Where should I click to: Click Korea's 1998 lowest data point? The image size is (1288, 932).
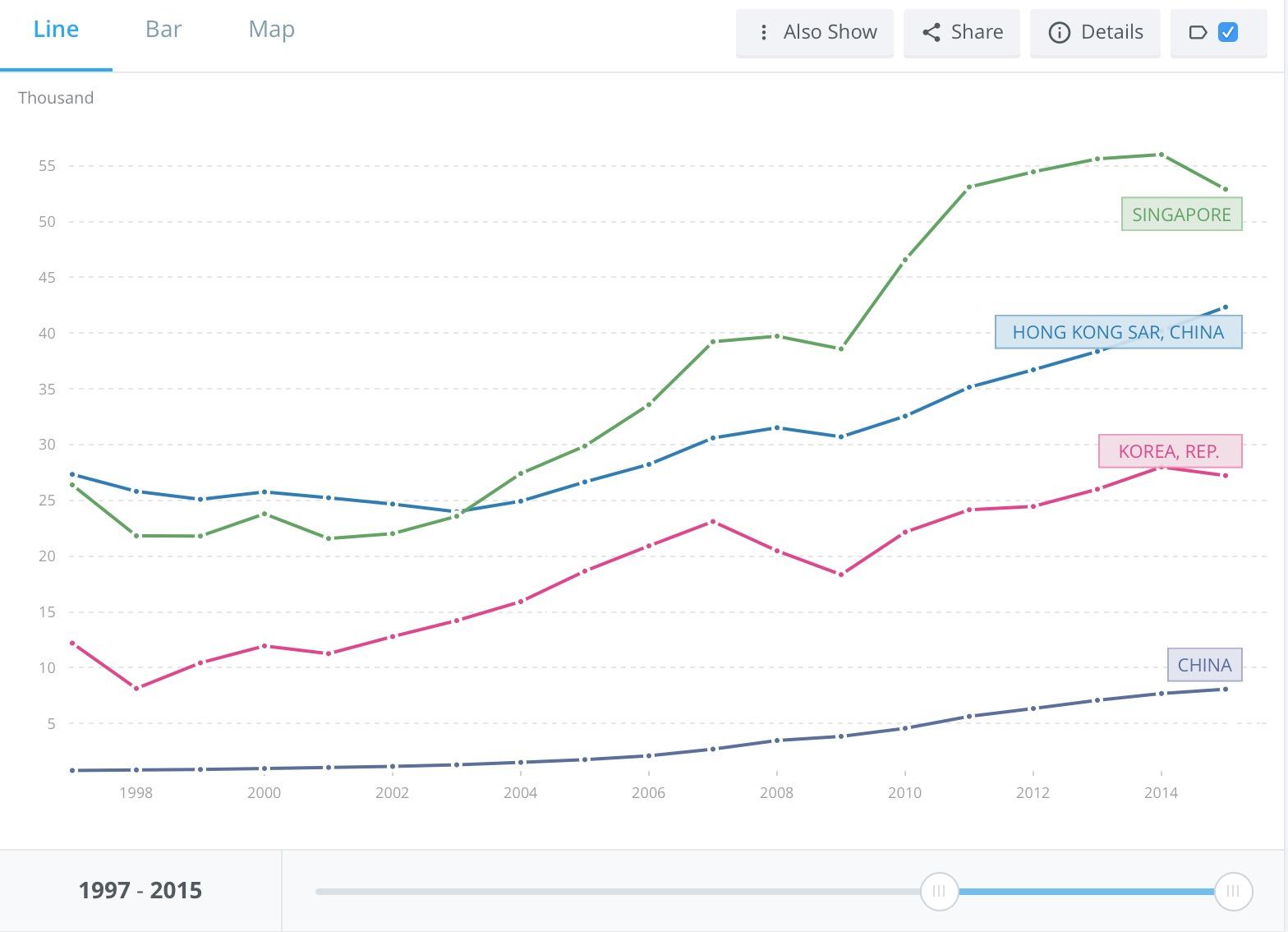(136, 688)
